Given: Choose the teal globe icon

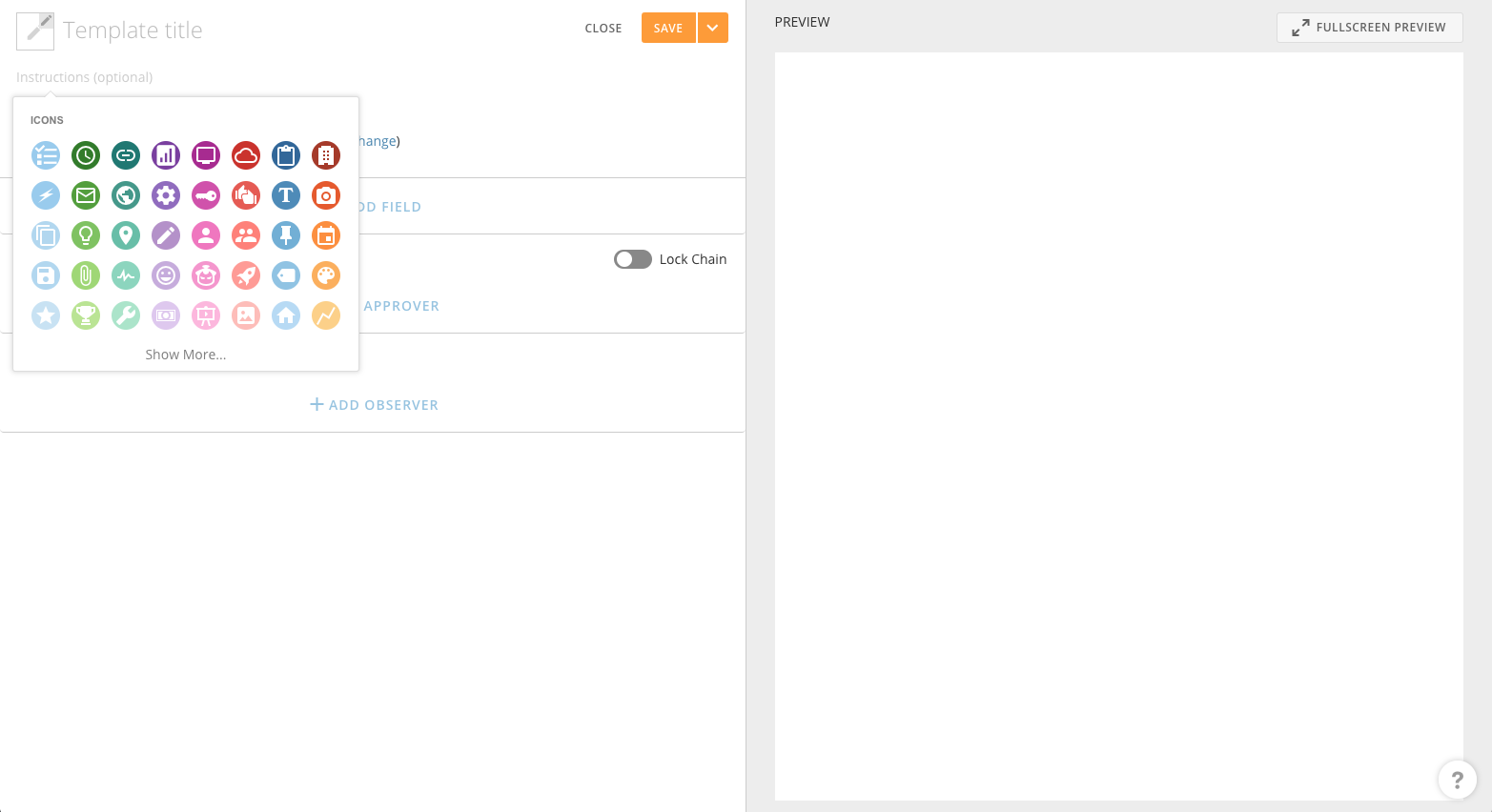Looking at the screenshot, I should [x=126, y=195].
